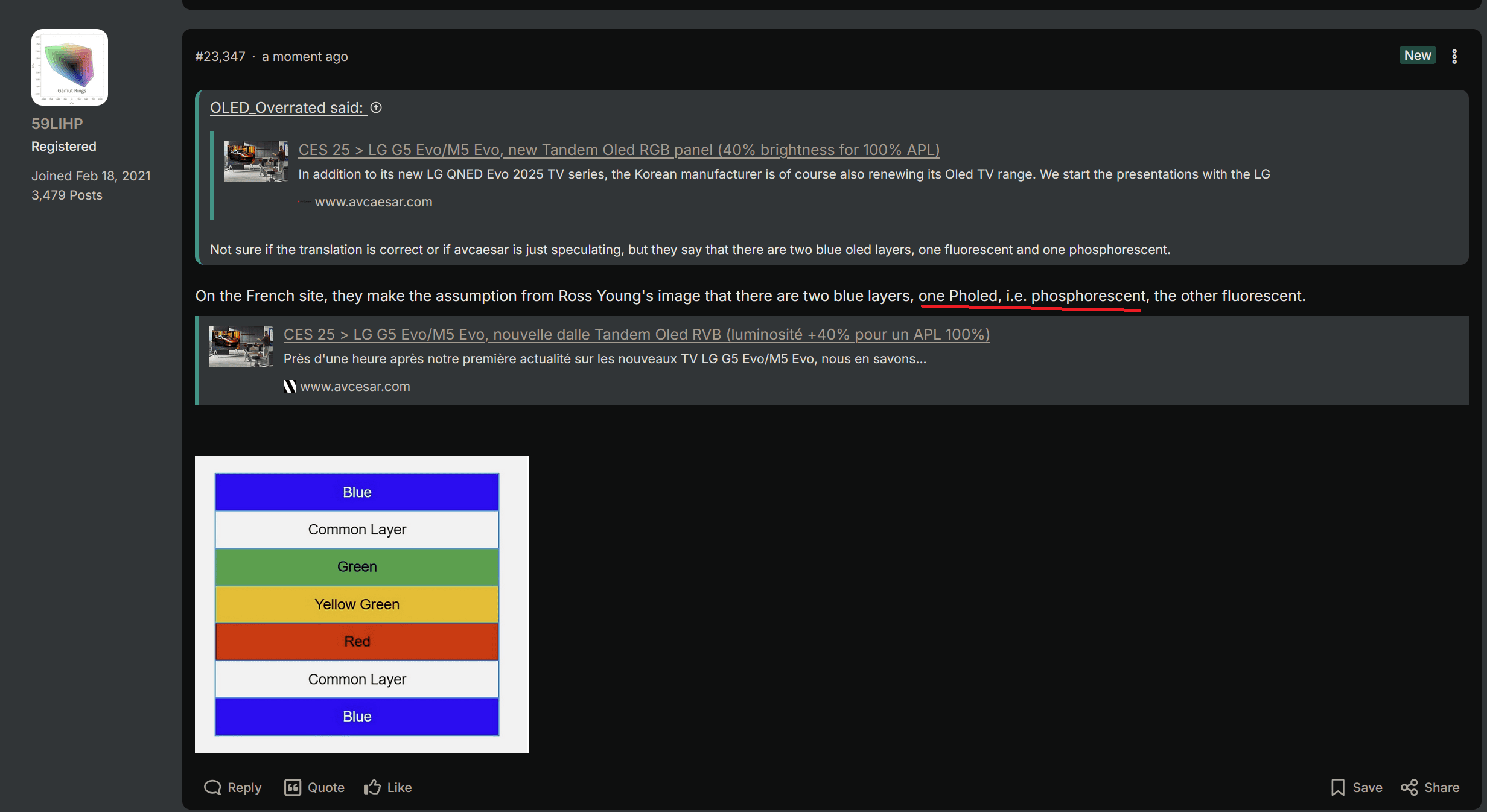Click the avcesar site favicon
This screenshot has width=1487, height=812.
pyautogui.click(x=290, y=387)
